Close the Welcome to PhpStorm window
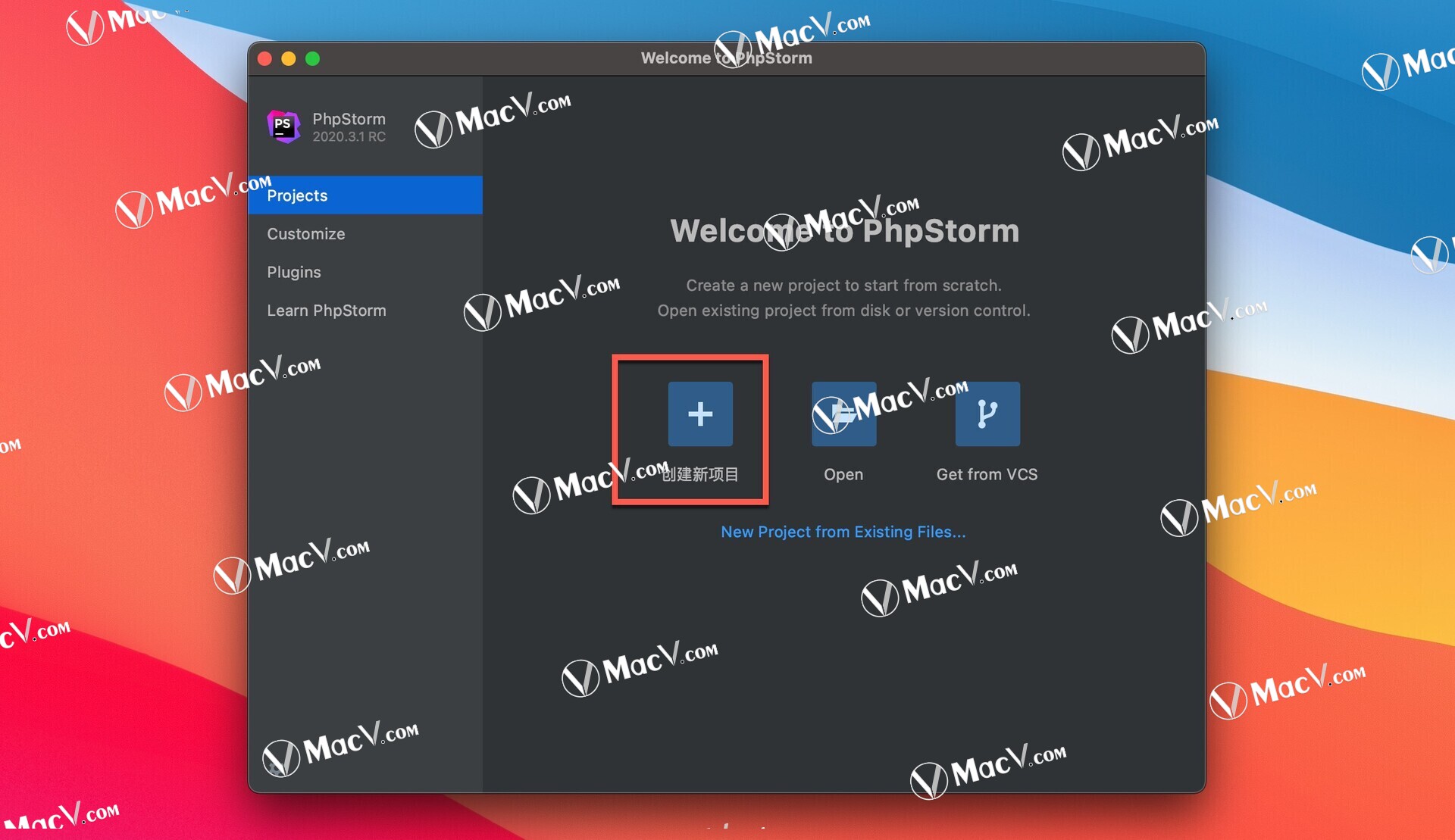The height and width of the screenshot is (840, 1455). [264, 58]
